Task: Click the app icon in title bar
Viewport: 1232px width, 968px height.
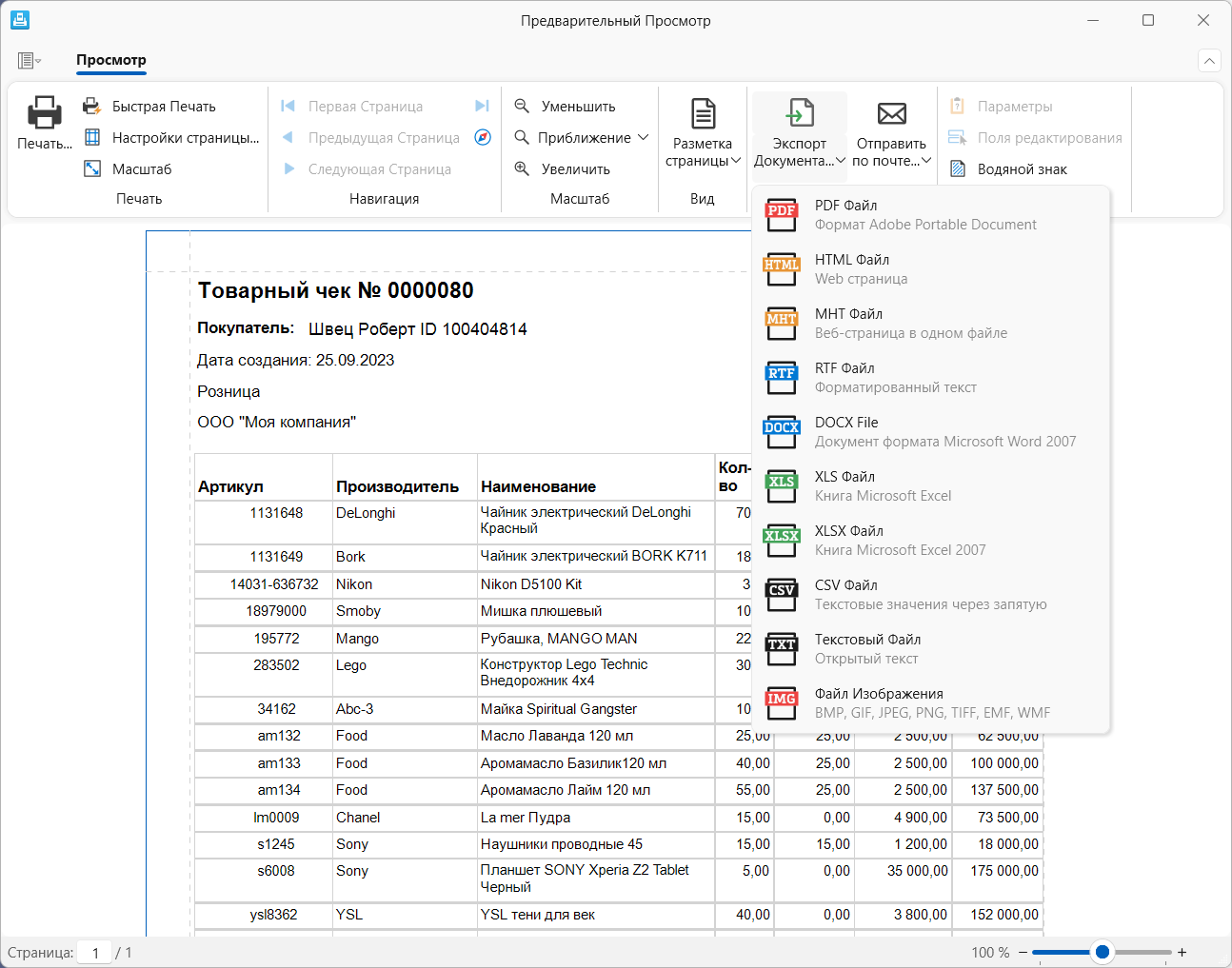Action: 19,20
